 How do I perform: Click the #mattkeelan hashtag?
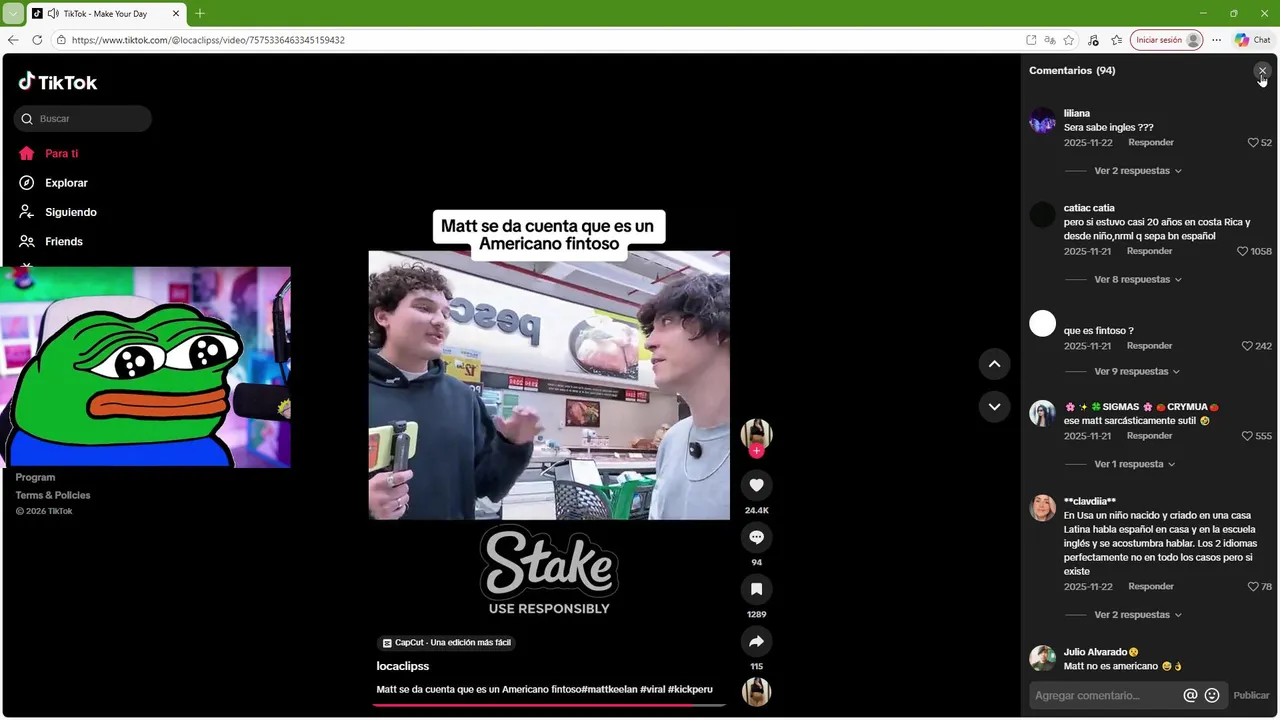608,690
